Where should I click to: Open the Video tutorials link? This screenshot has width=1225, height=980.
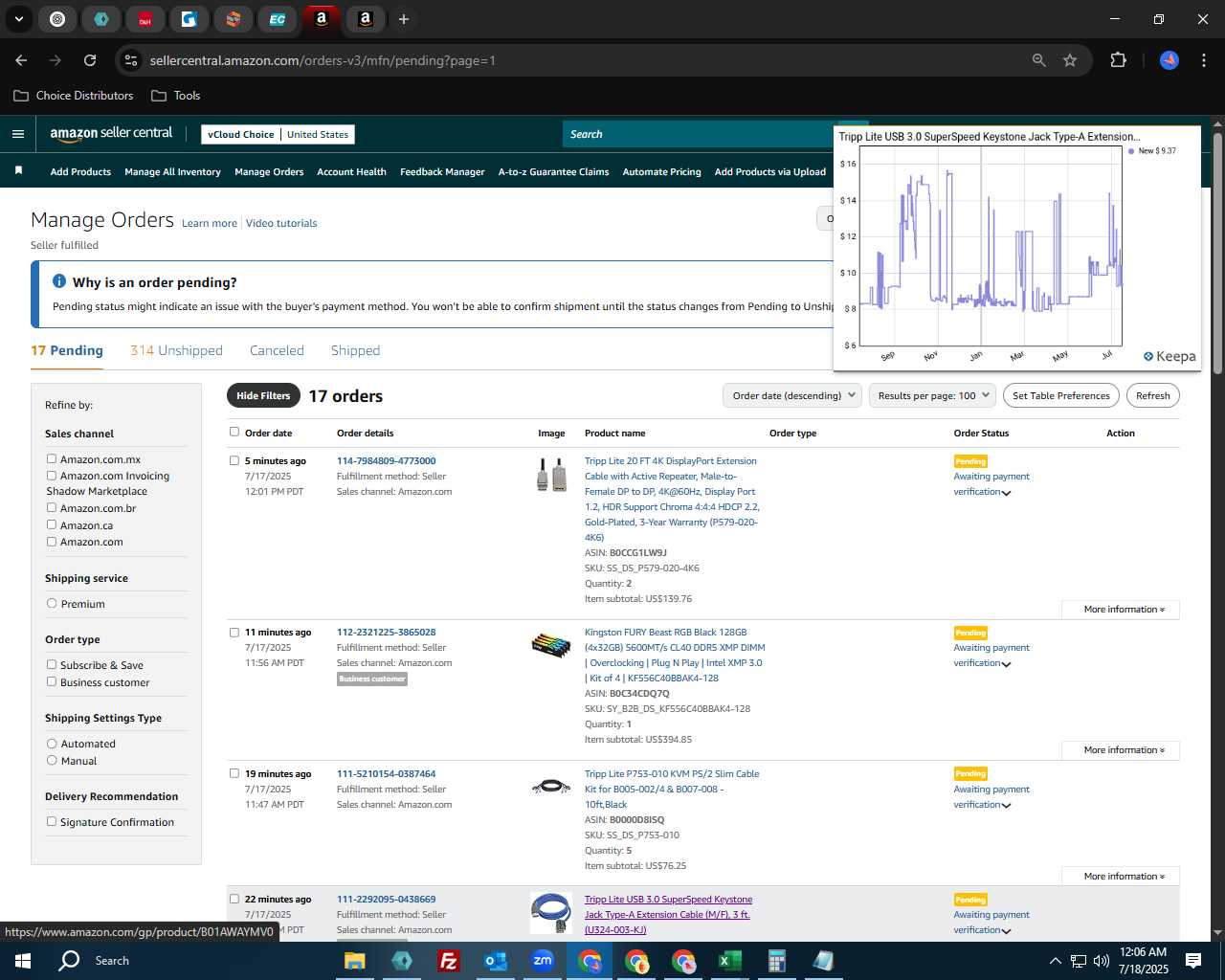tap(281, 224)
